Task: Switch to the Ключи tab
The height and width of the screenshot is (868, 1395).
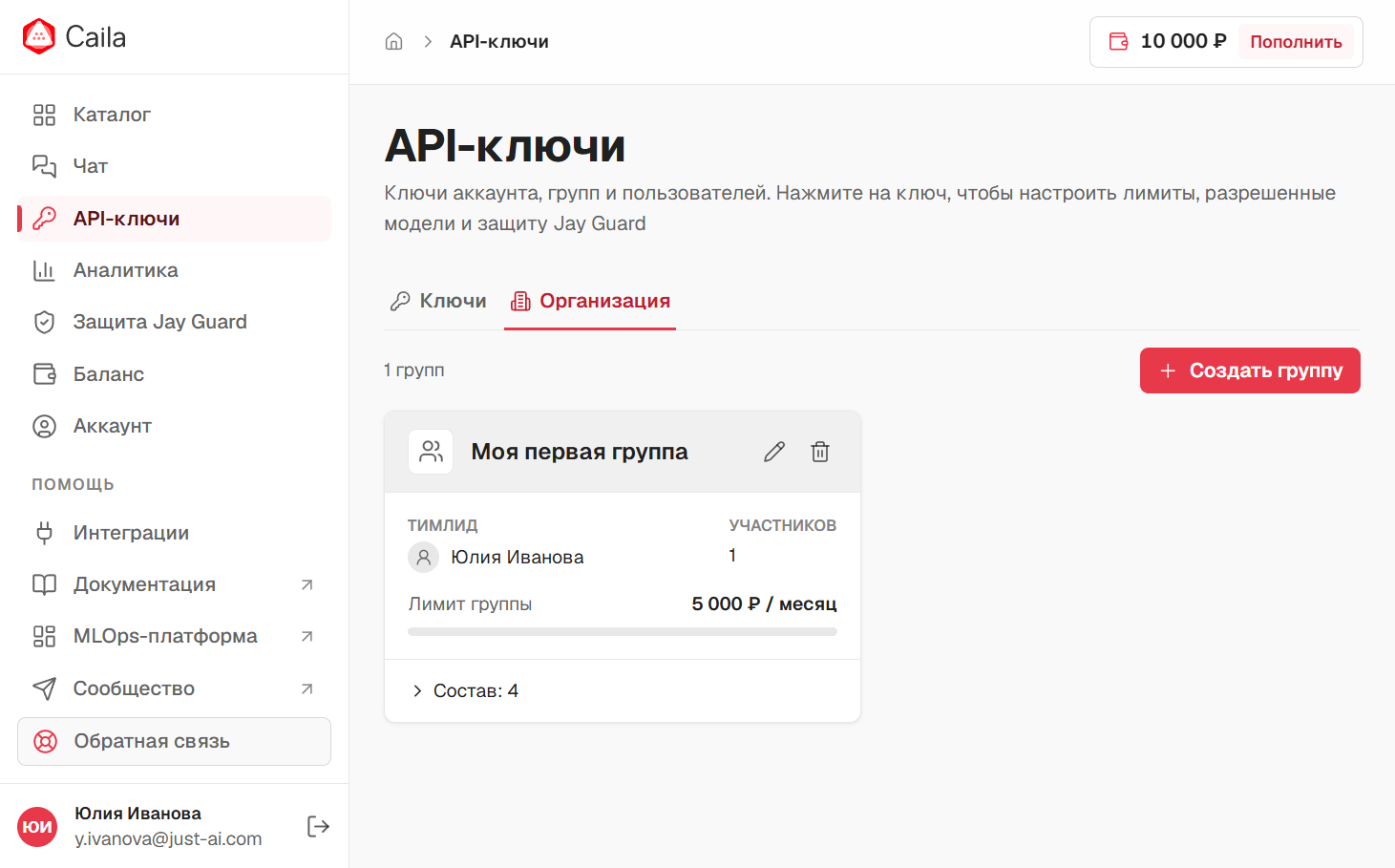Action: click(438, 301)
